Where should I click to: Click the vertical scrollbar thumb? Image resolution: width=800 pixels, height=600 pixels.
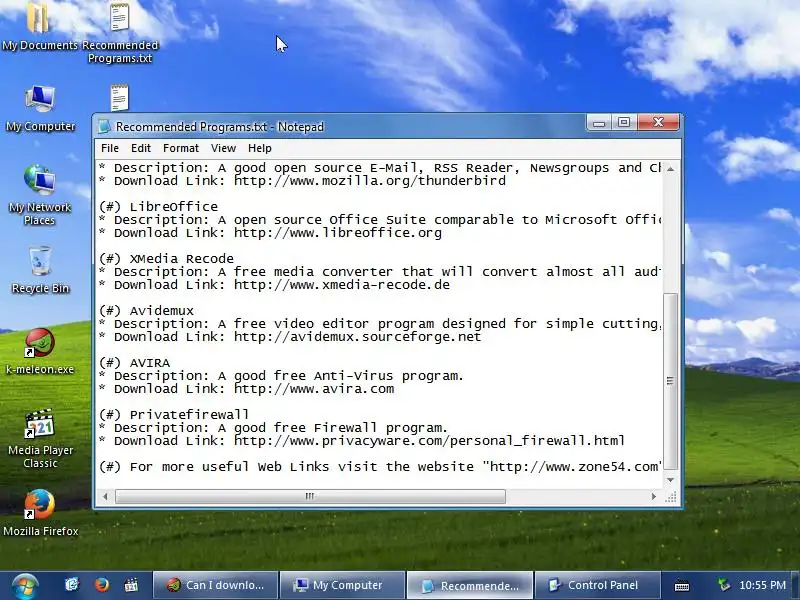coord(670,381)
